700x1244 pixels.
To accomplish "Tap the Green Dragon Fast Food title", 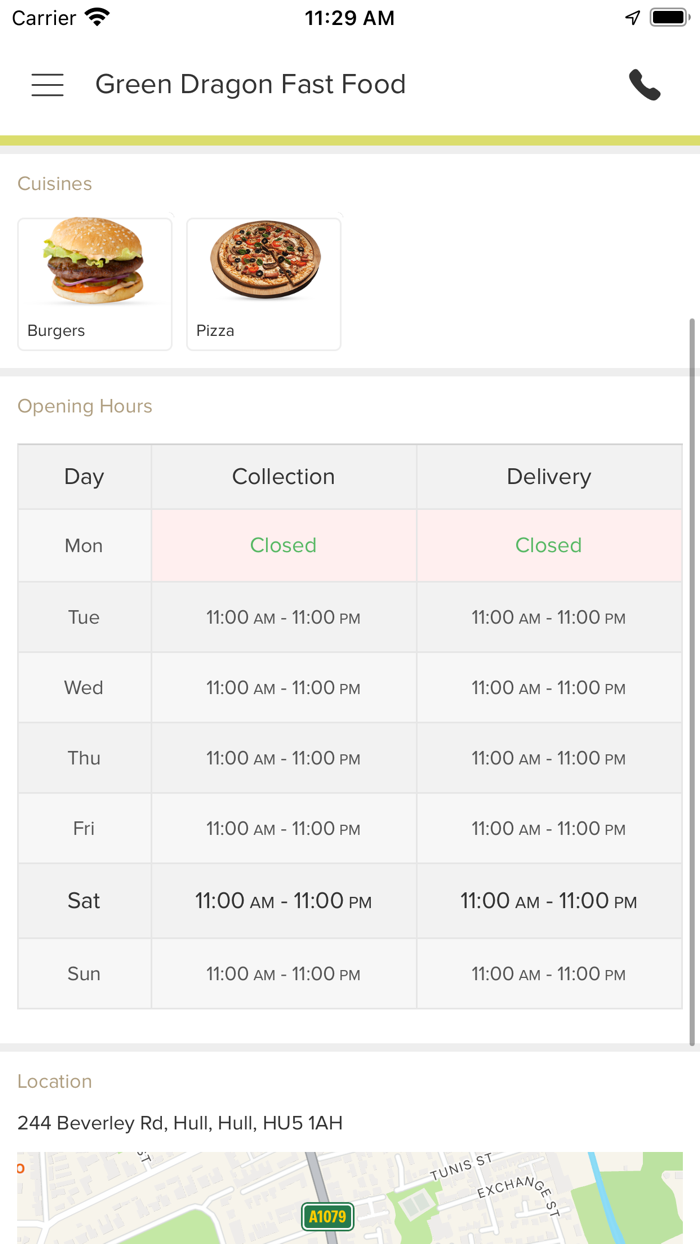I will (250, 85).
